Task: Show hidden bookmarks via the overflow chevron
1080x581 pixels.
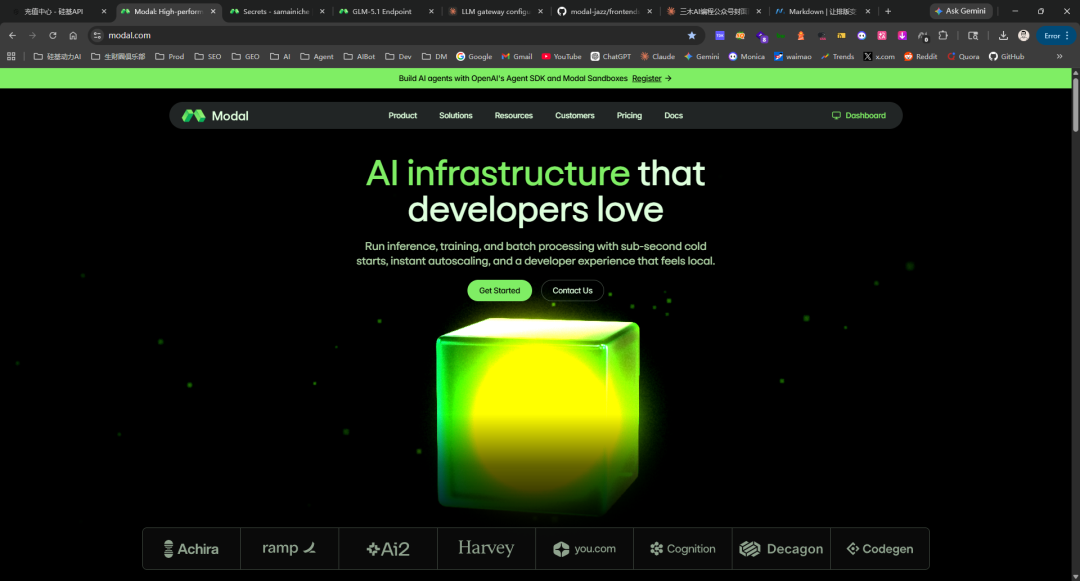Action: (1059, 57)
